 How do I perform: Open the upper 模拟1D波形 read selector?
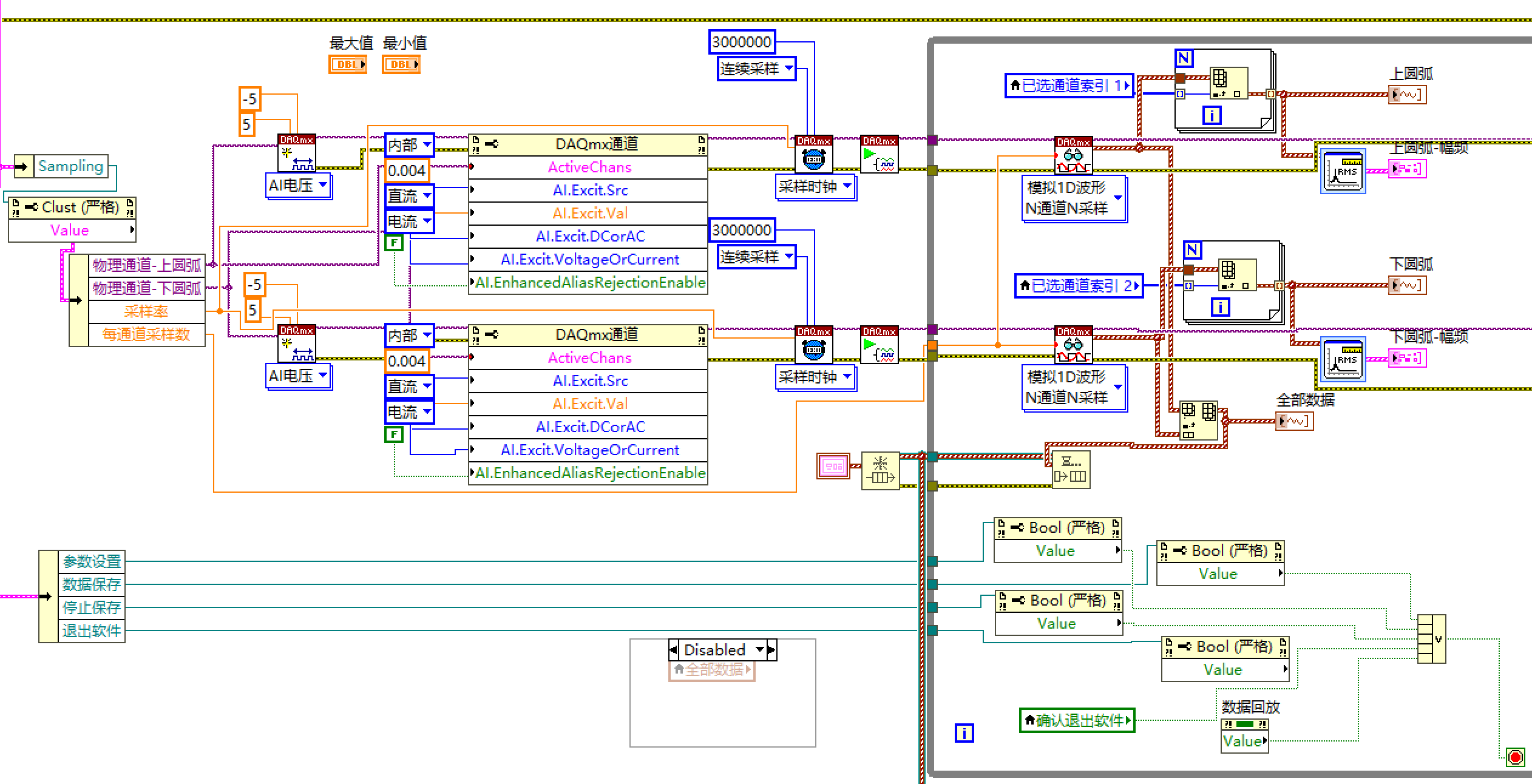point(1074,199)
